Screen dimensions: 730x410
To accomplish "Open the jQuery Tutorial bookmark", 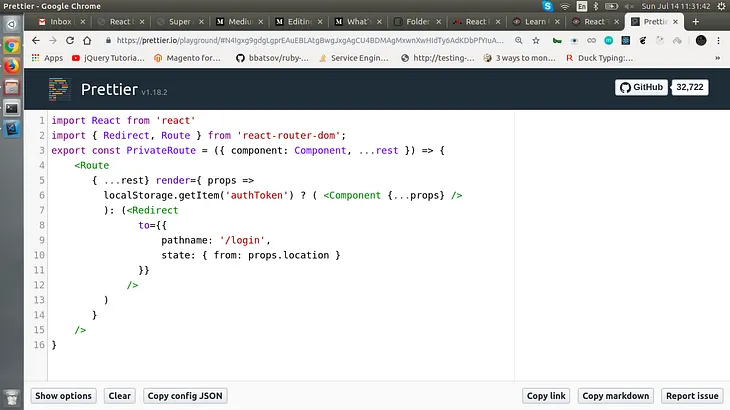I will coord(108,58).
